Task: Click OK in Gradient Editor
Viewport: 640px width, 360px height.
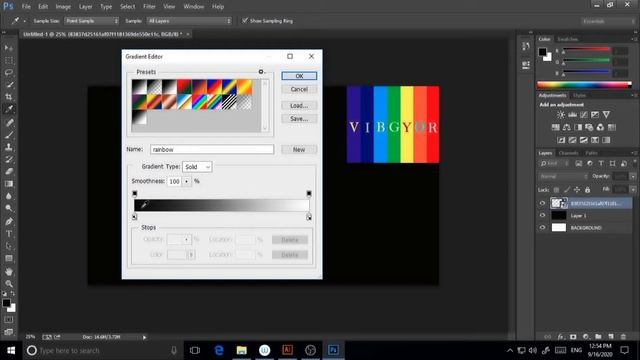Action: pyautogui.click(x=299, y=76)
